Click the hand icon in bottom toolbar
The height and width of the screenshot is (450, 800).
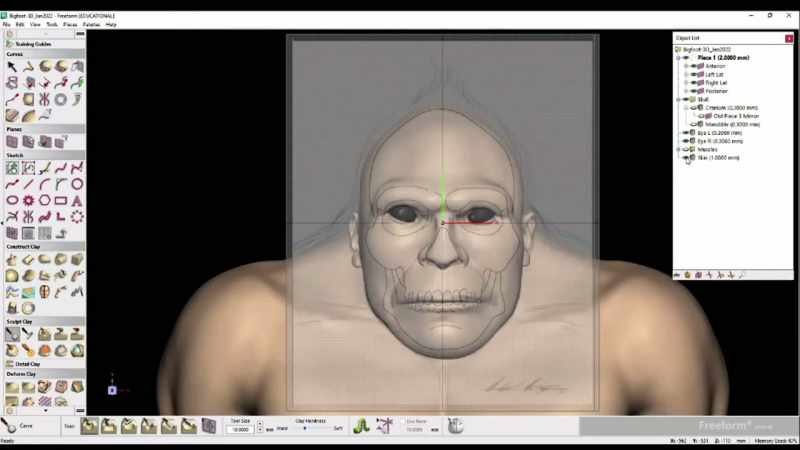tap(456, 426)
